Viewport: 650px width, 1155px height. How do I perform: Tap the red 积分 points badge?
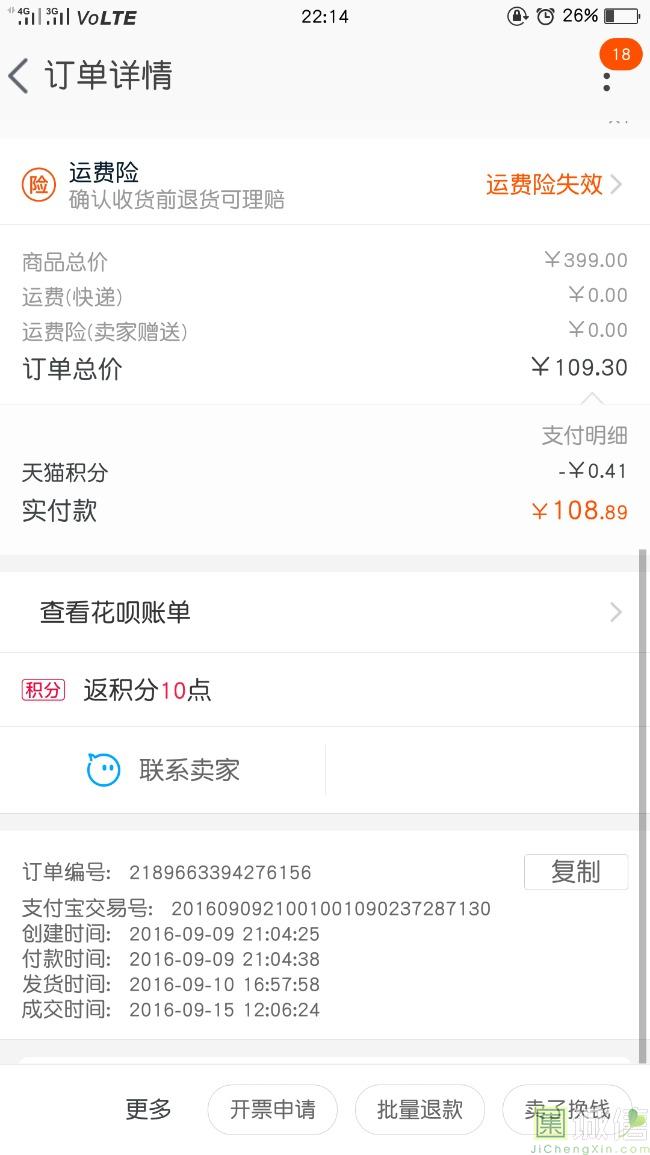click(x=43, y=690)
